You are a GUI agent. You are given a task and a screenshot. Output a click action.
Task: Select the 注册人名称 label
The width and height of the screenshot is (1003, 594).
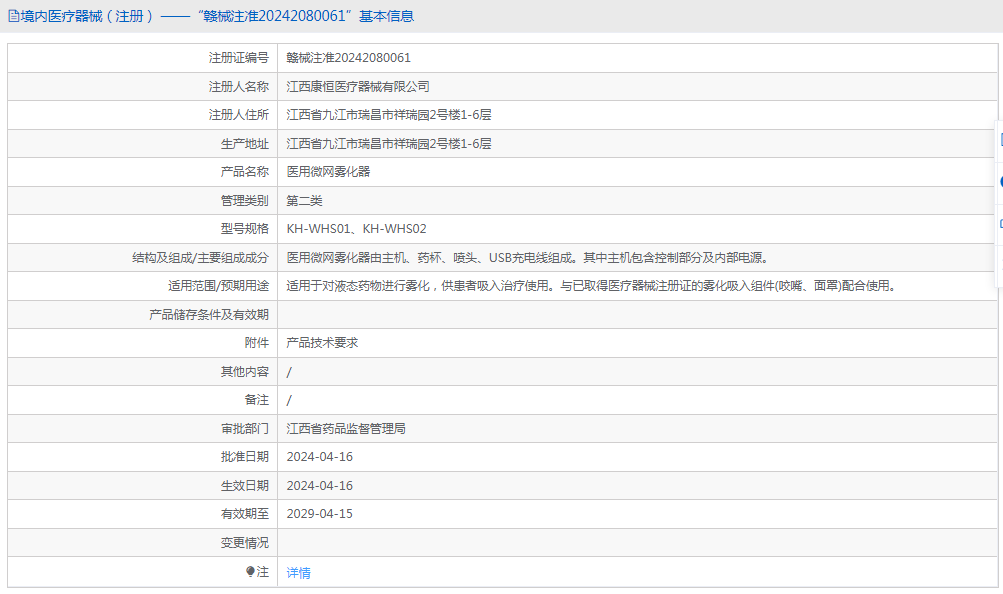click(239, 86)
